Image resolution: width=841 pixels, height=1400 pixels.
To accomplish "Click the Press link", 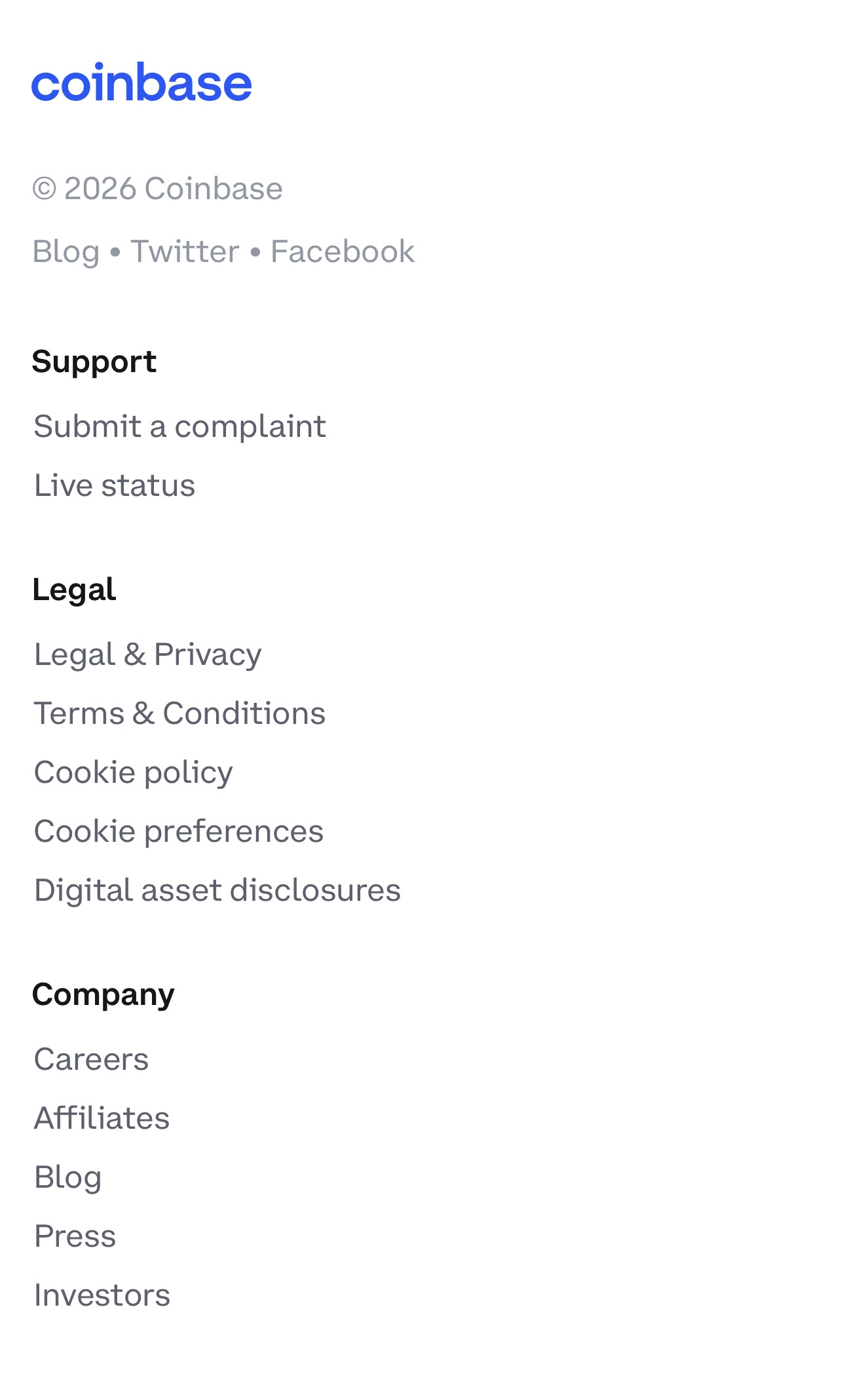I will 75,1236.
